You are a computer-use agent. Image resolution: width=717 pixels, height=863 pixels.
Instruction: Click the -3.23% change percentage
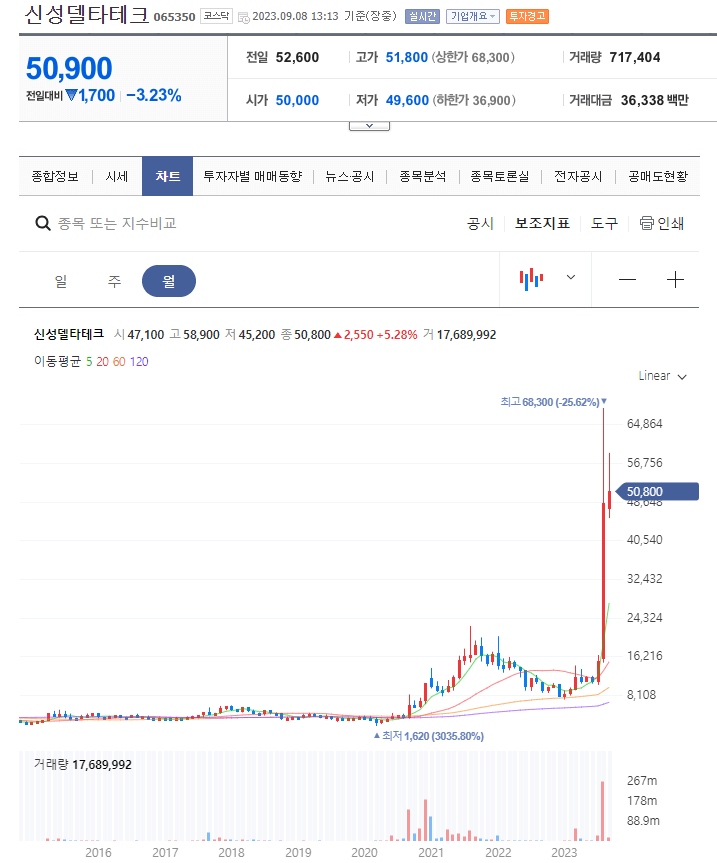(x=154, y=95)
